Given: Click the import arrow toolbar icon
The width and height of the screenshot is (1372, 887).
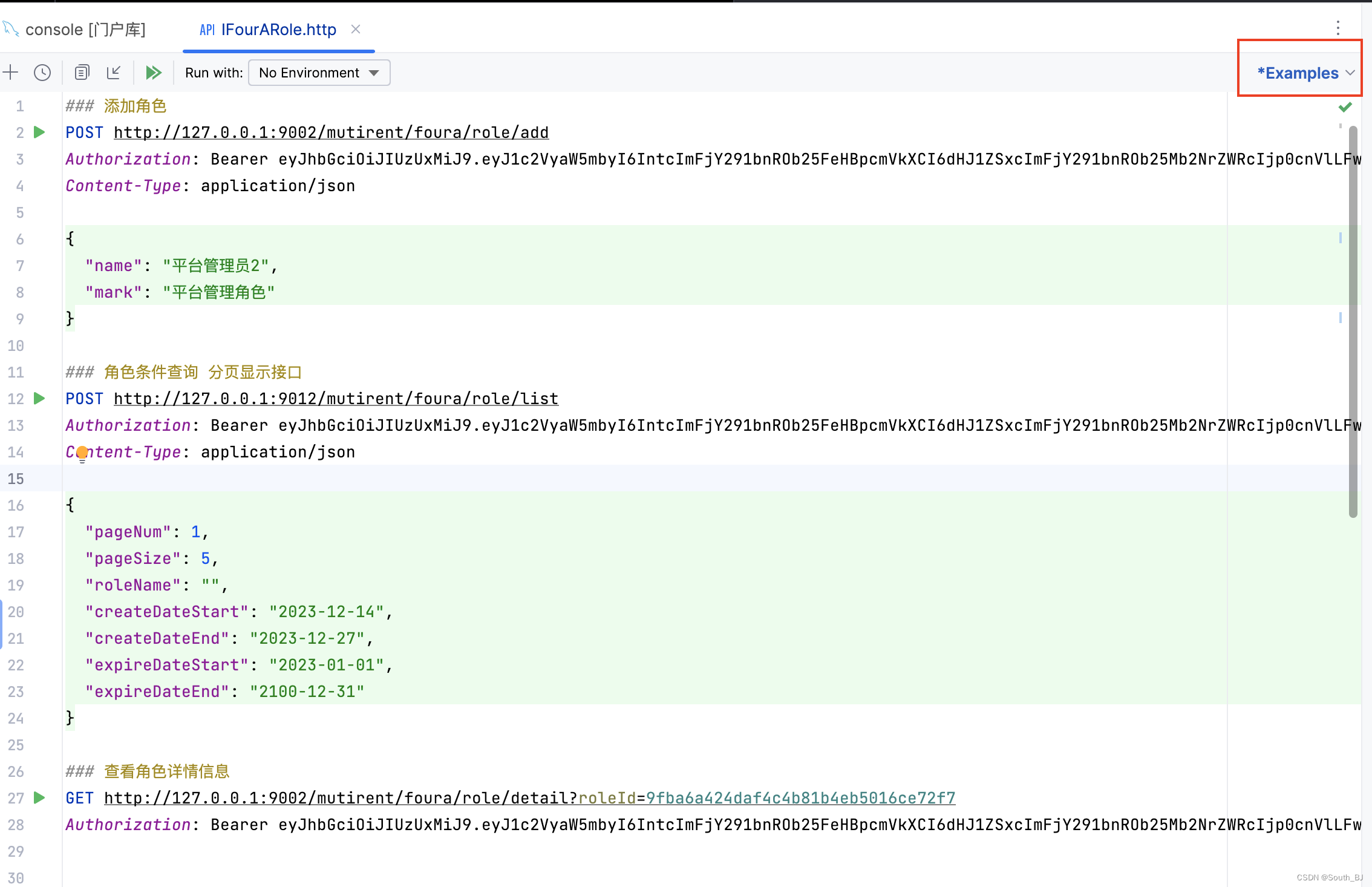Looking at the screenshot, I should pyautogui.click(x=114, y=73).
